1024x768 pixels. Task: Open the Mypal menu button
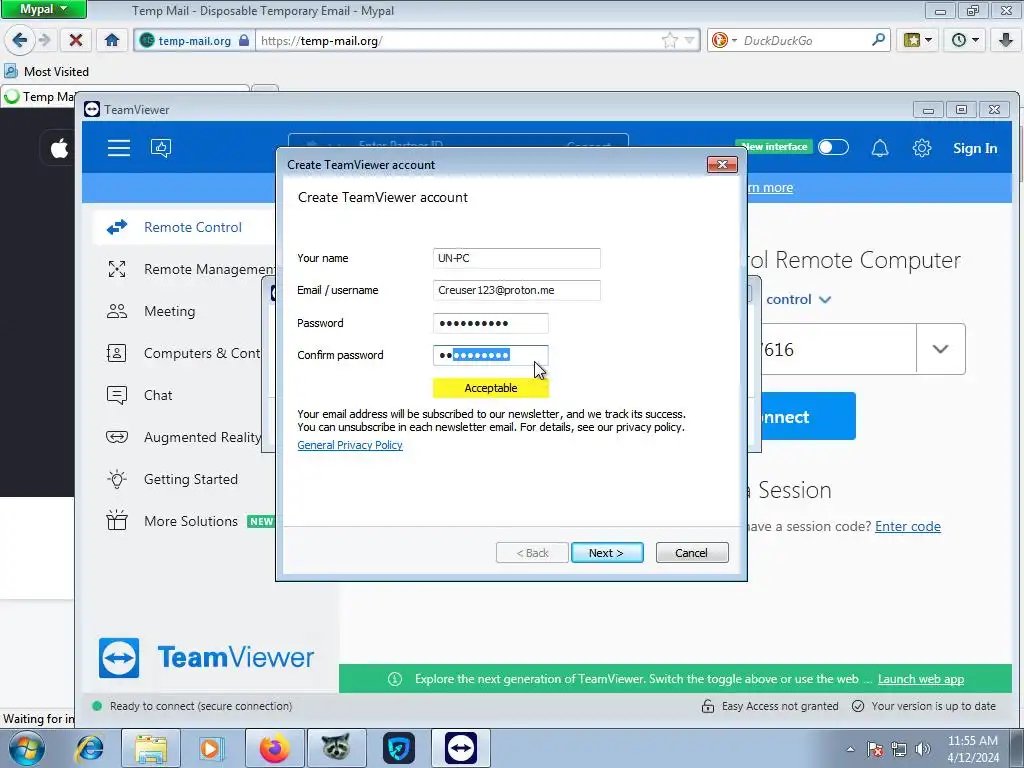[x=43, y=9]
